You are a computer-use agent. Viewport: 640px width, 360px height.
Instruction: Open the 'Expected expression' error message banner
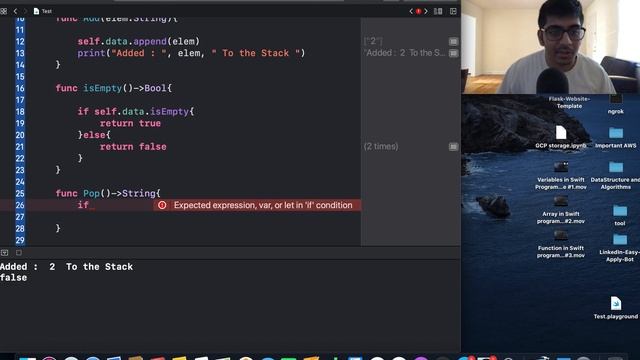click(258, 205)
